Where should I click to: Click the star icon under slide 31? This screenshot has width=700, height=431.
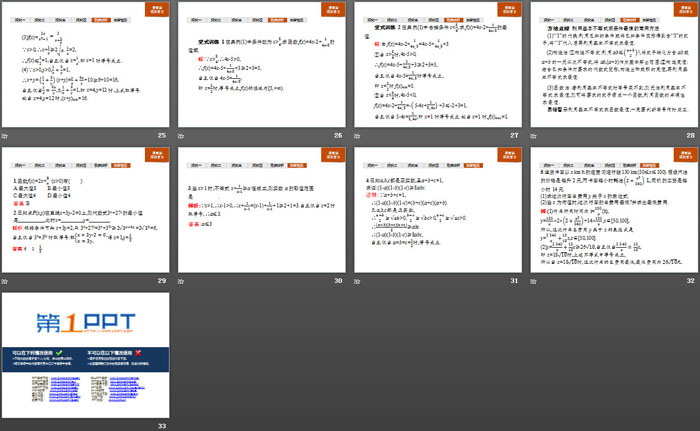pyautogui.click(x=360, y=280)
